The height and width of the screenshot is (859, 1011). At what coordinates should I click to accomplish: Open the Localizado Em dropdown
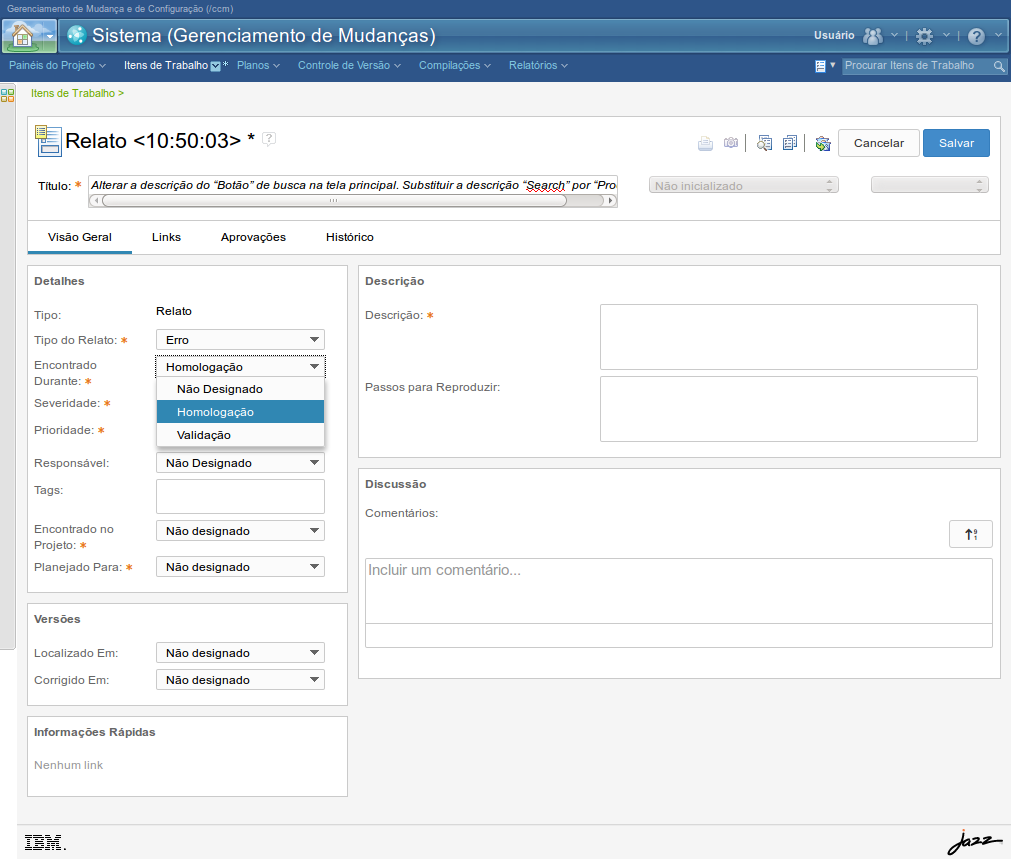[240, 653]
